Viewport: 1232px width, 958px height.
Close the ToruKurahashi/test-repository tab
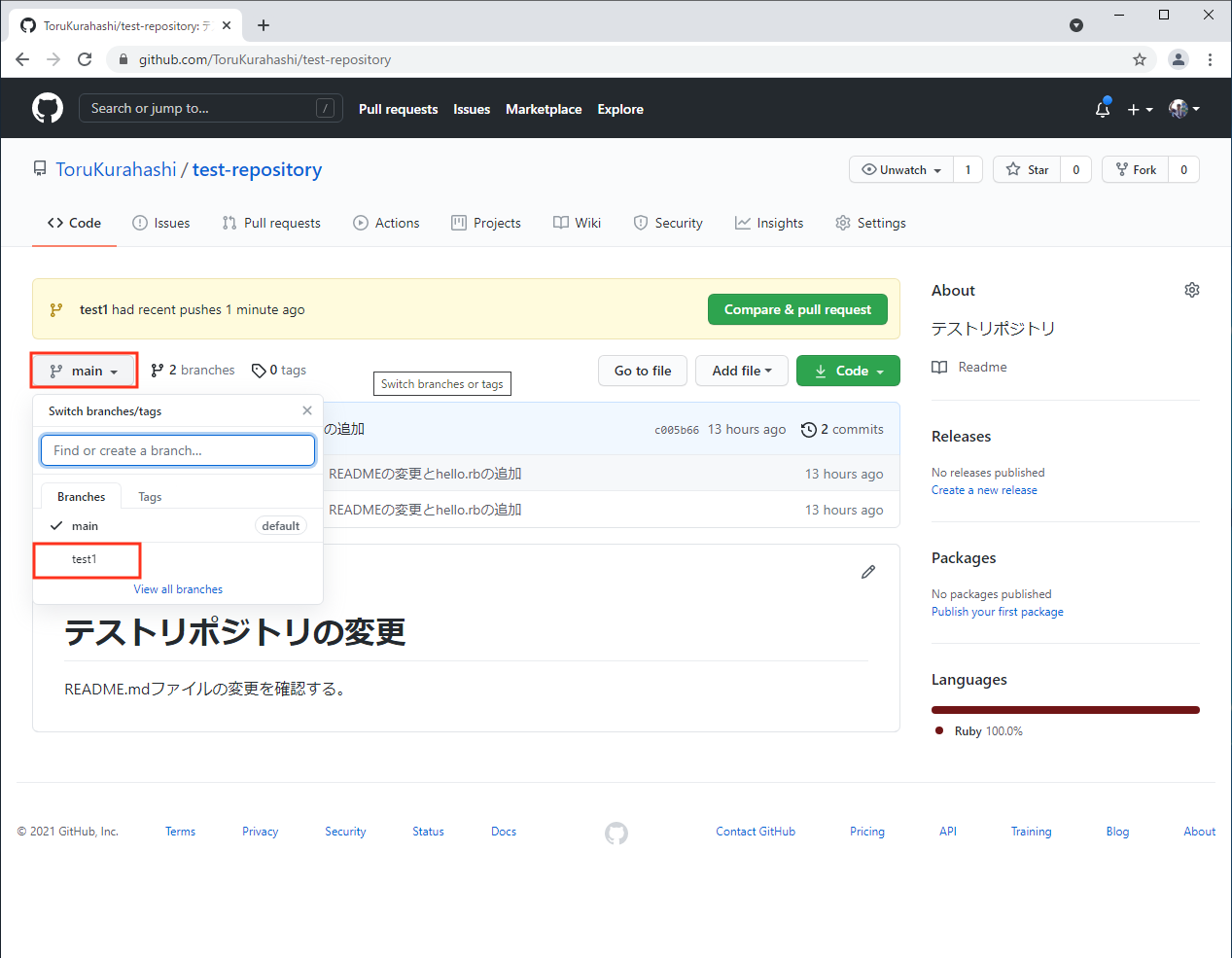pyautogui.click(x=227, y=26)
